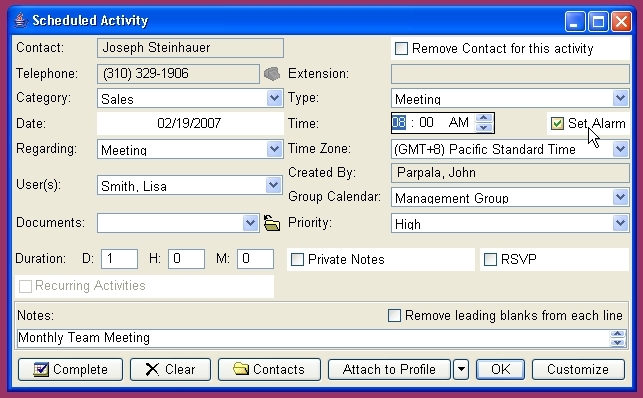643x398 pixels.
Task: Open the Attach to Profile arrow menu
Action: point(461,369)
